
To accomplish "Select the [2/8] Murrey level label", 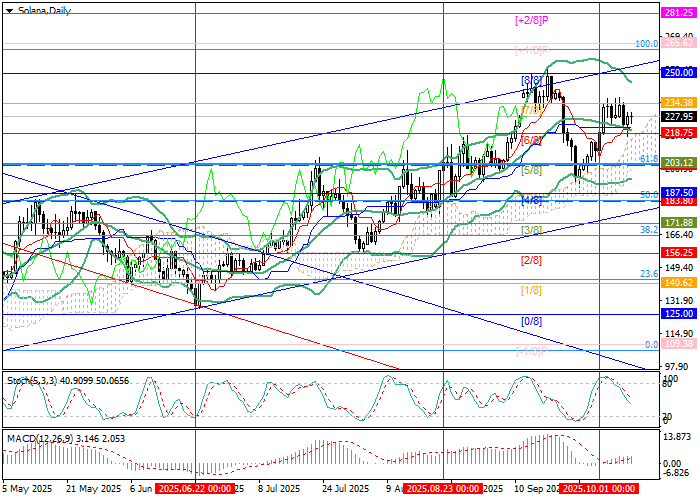I will point(531,260).
